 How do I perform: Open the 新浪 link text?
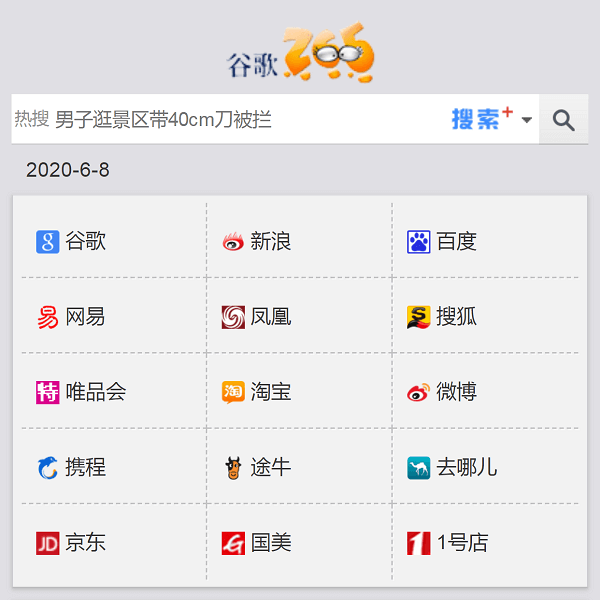271,241
